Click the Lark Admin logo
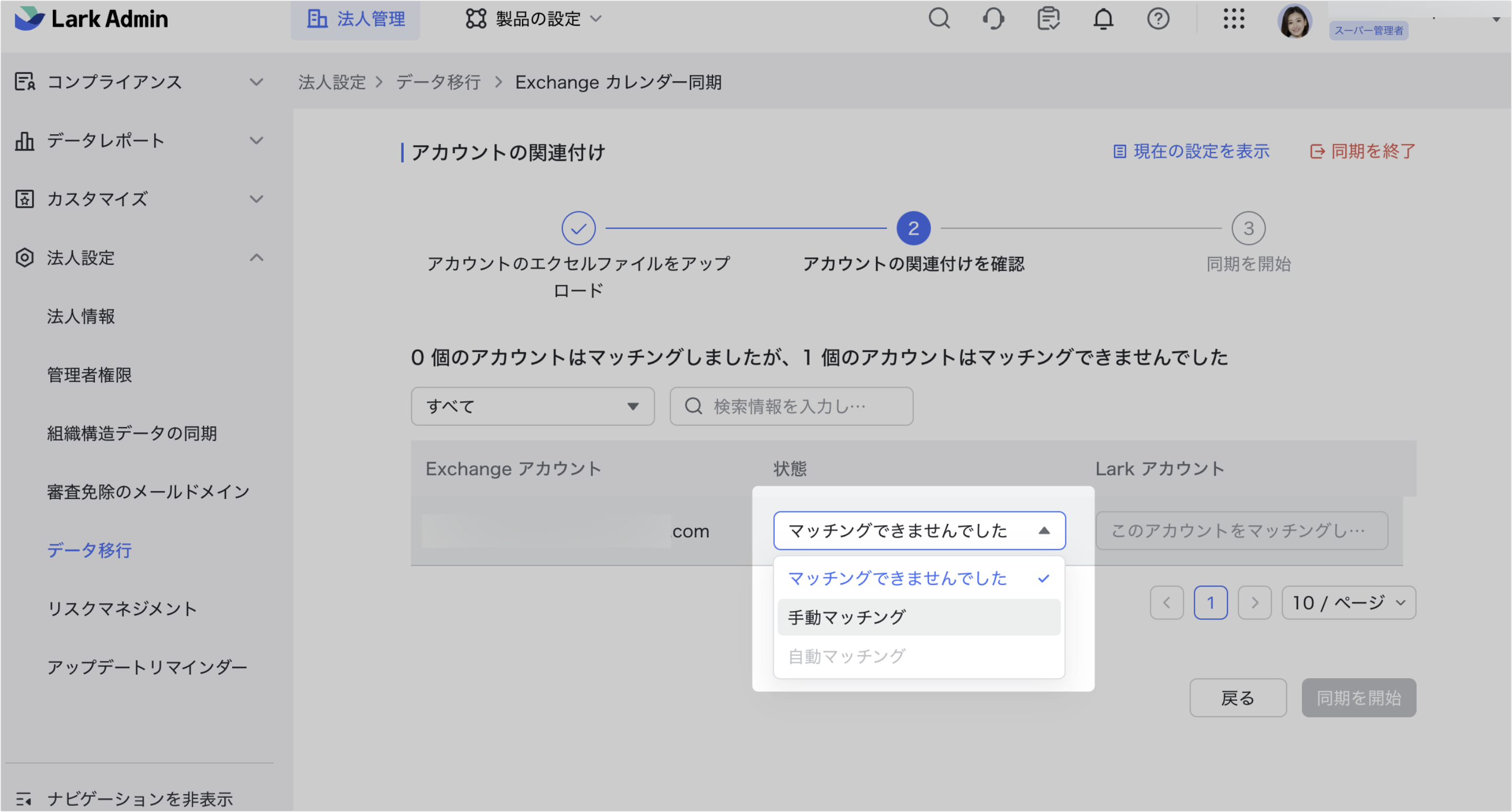 pyautogui.click(x=92, y=19)
